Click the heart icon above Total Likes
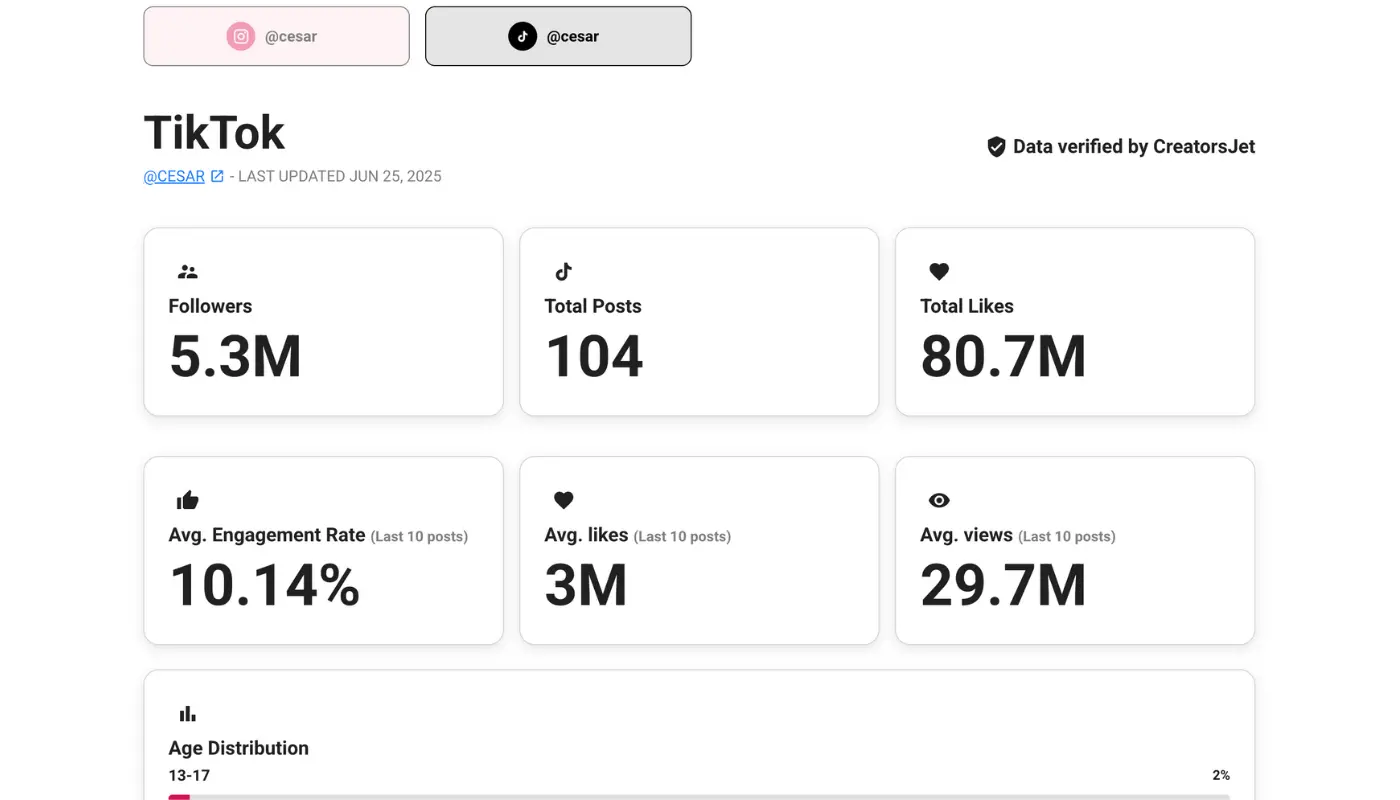The image size is (1400, 800). click(x=939, y=271)
